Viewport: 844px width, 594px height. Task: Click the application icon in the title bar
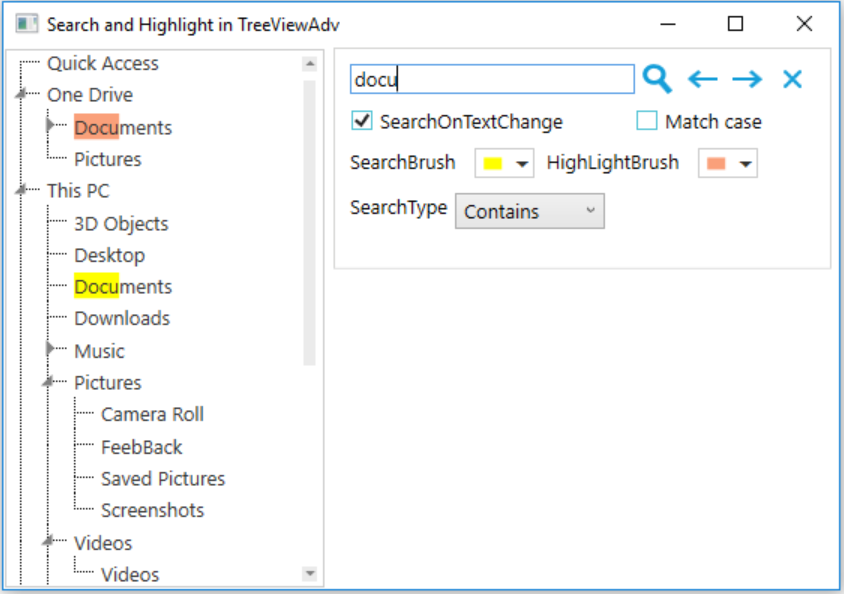(25, 22)
